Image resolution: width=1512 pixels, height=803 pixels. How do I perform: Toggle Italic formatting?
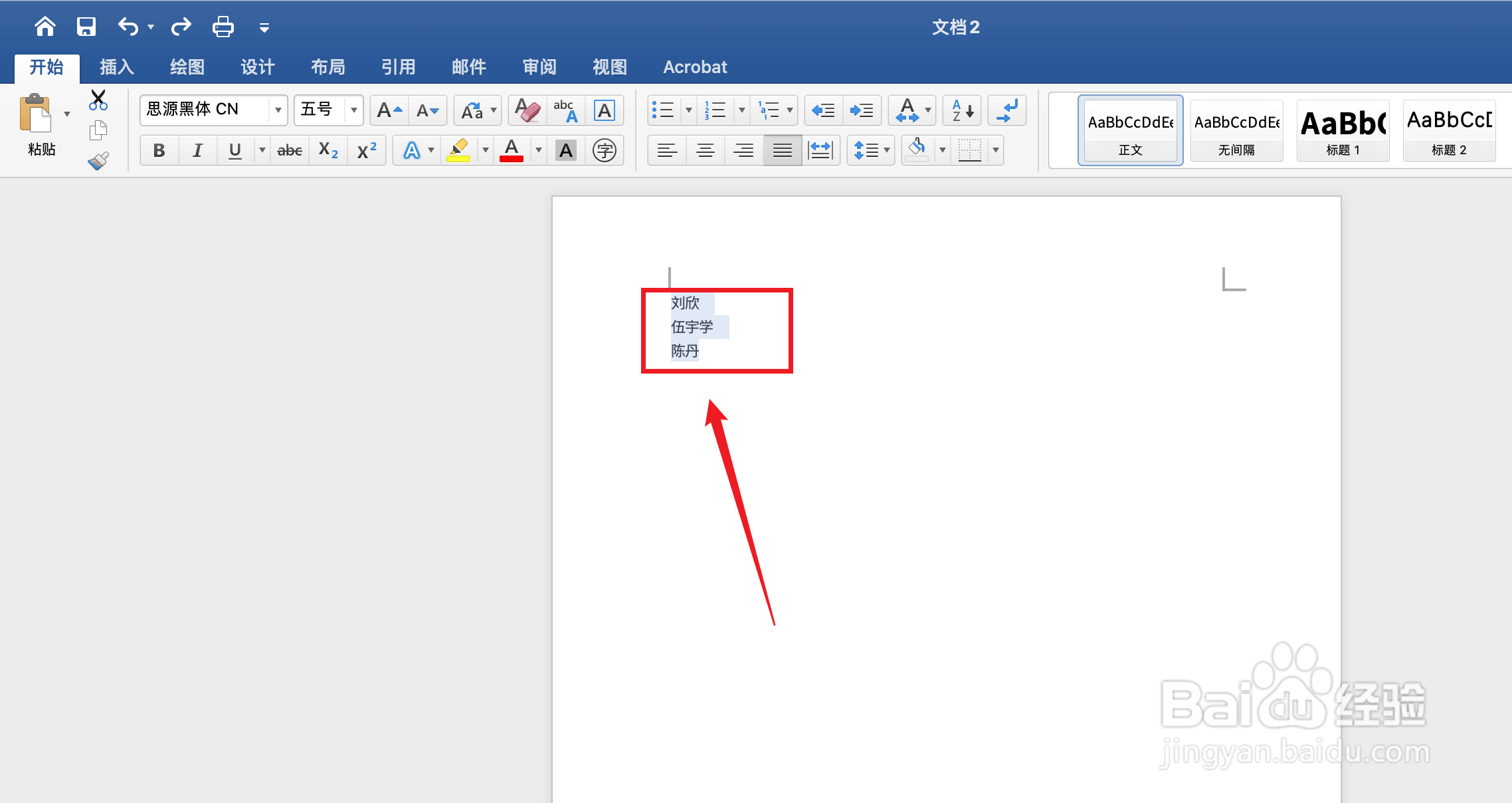point(197,150)
